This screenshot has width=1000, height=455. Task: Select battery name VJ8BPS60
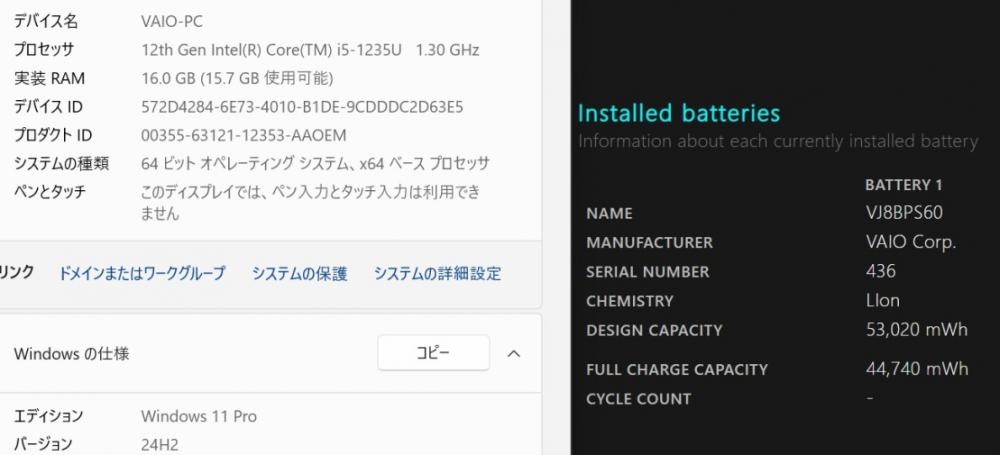(x=904, y=213)
